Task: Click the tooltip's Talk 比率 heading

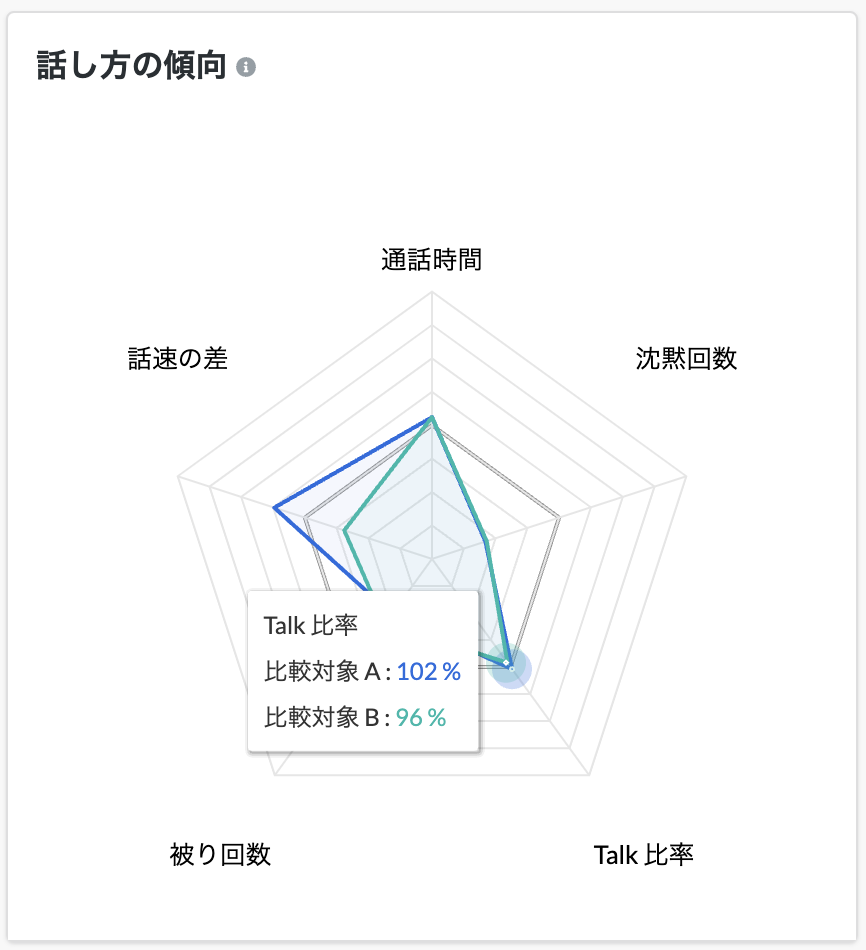Action: 311,625
